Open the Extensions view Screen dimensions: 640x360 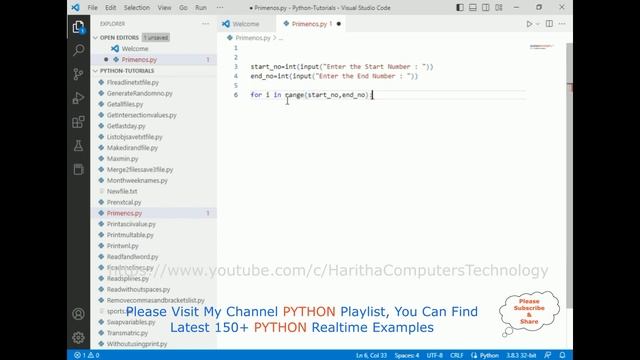click(x=78, y=122)
